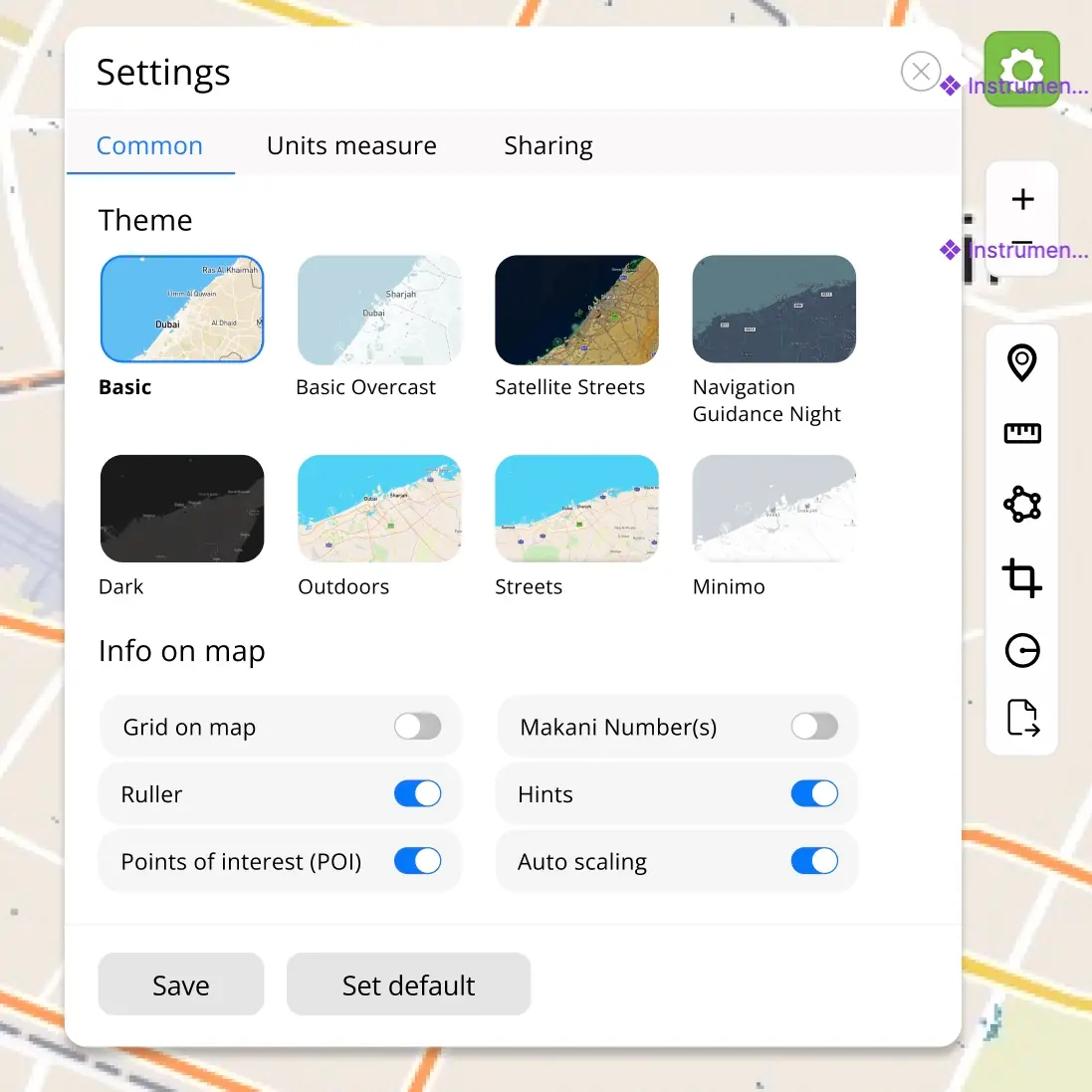Choose the Satellite Streets theme thumbnail
This screenshot has width=1092, height=1092.
point(576,310)
